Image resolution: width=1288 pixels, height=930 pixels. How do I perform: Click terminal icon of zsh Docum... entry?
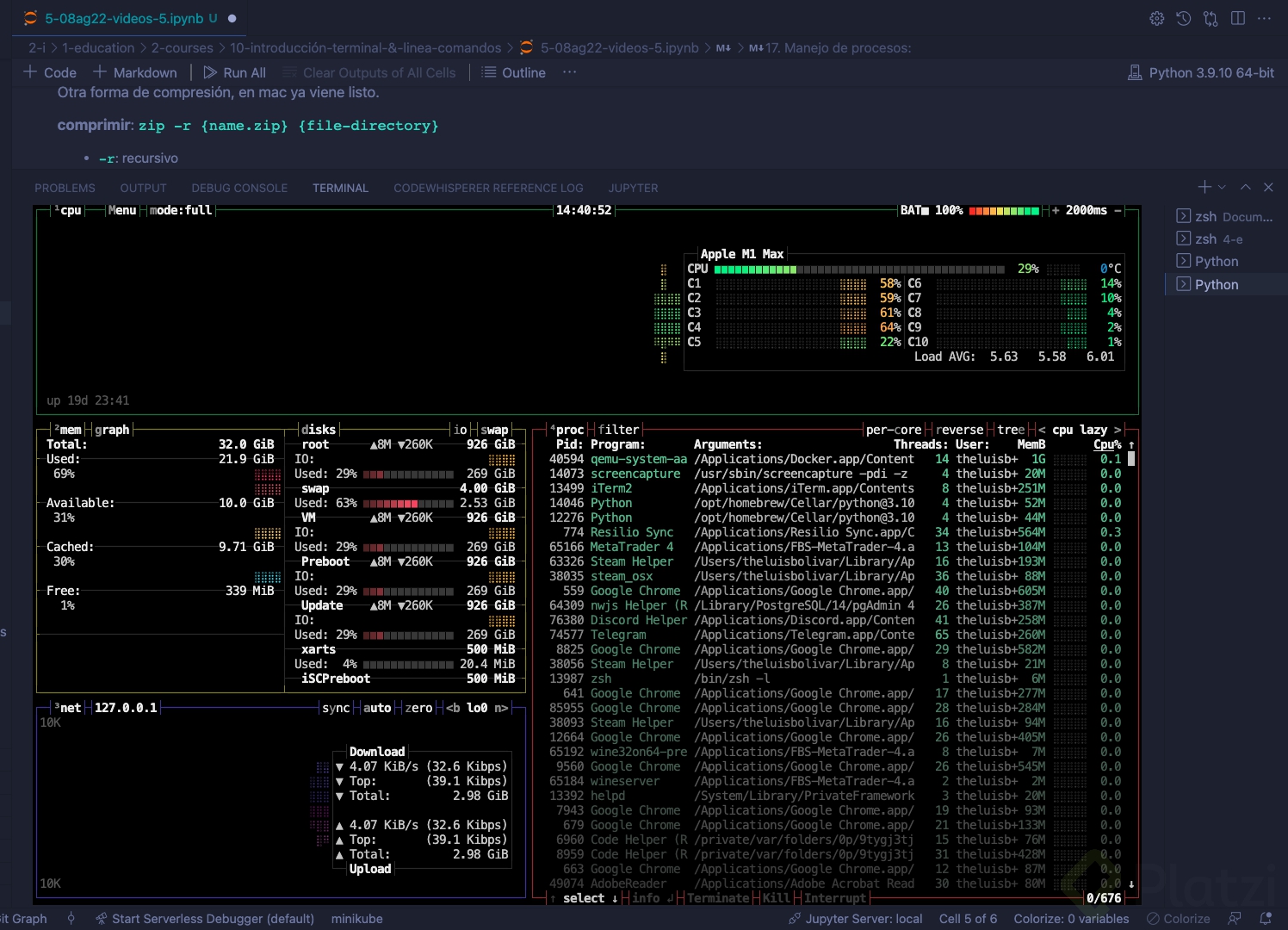(x=1184, y=216)
